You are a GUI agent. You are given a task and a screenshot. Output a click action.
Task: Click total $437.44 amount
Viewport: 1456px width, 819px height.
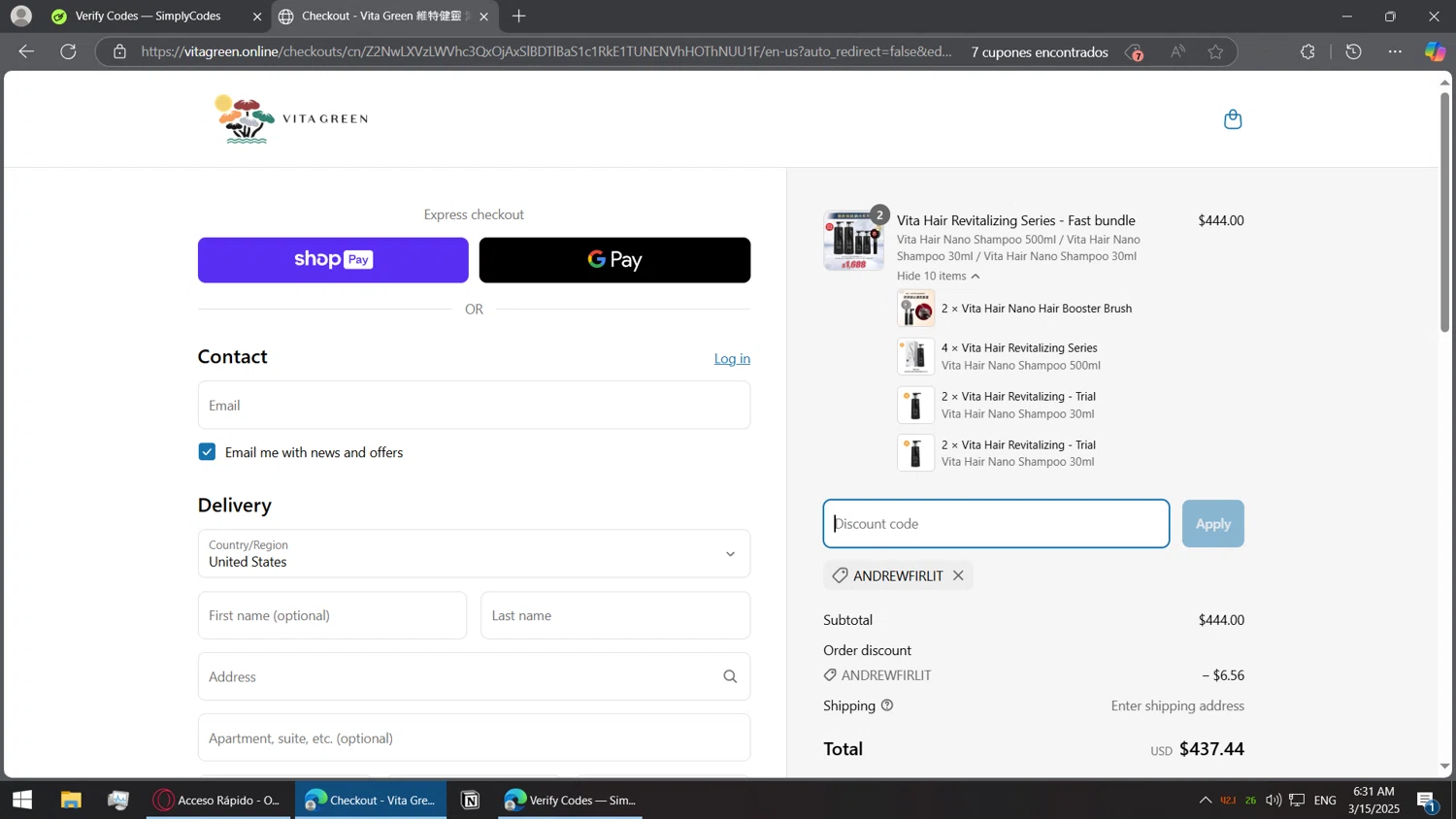1211,749
